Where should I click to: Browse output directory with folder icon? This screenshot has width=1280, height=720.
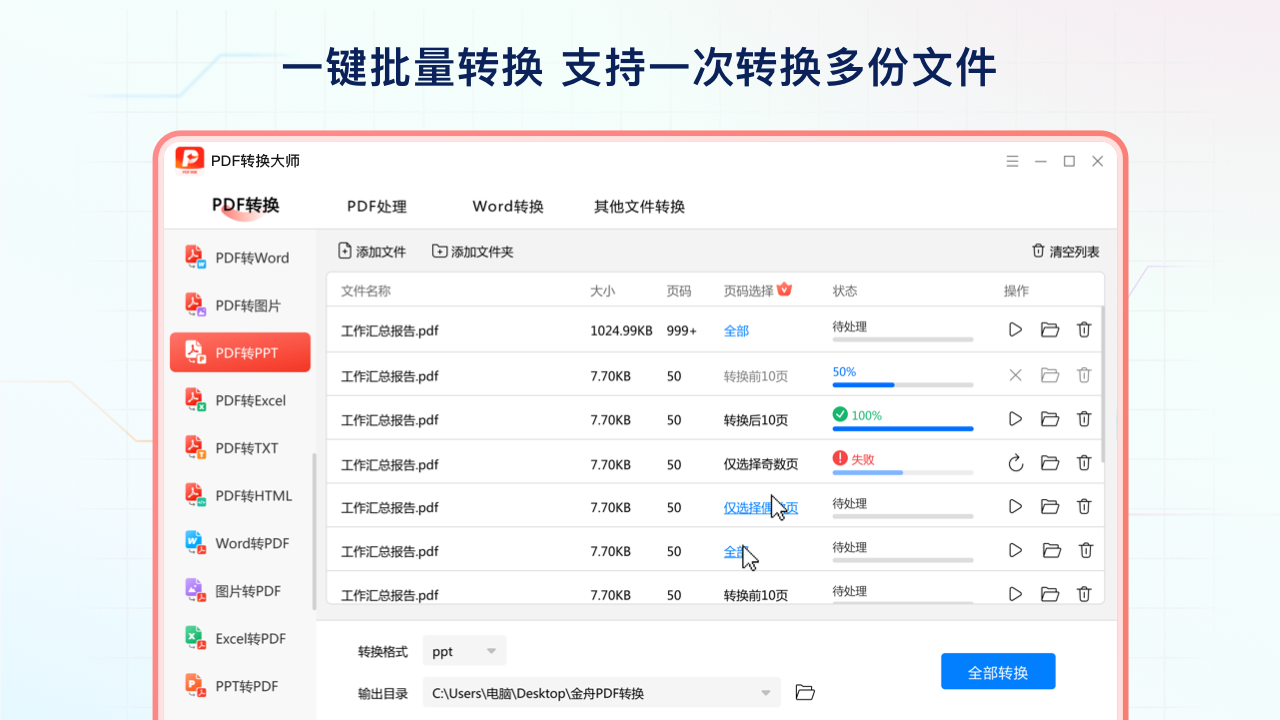(x=805, y=692)
